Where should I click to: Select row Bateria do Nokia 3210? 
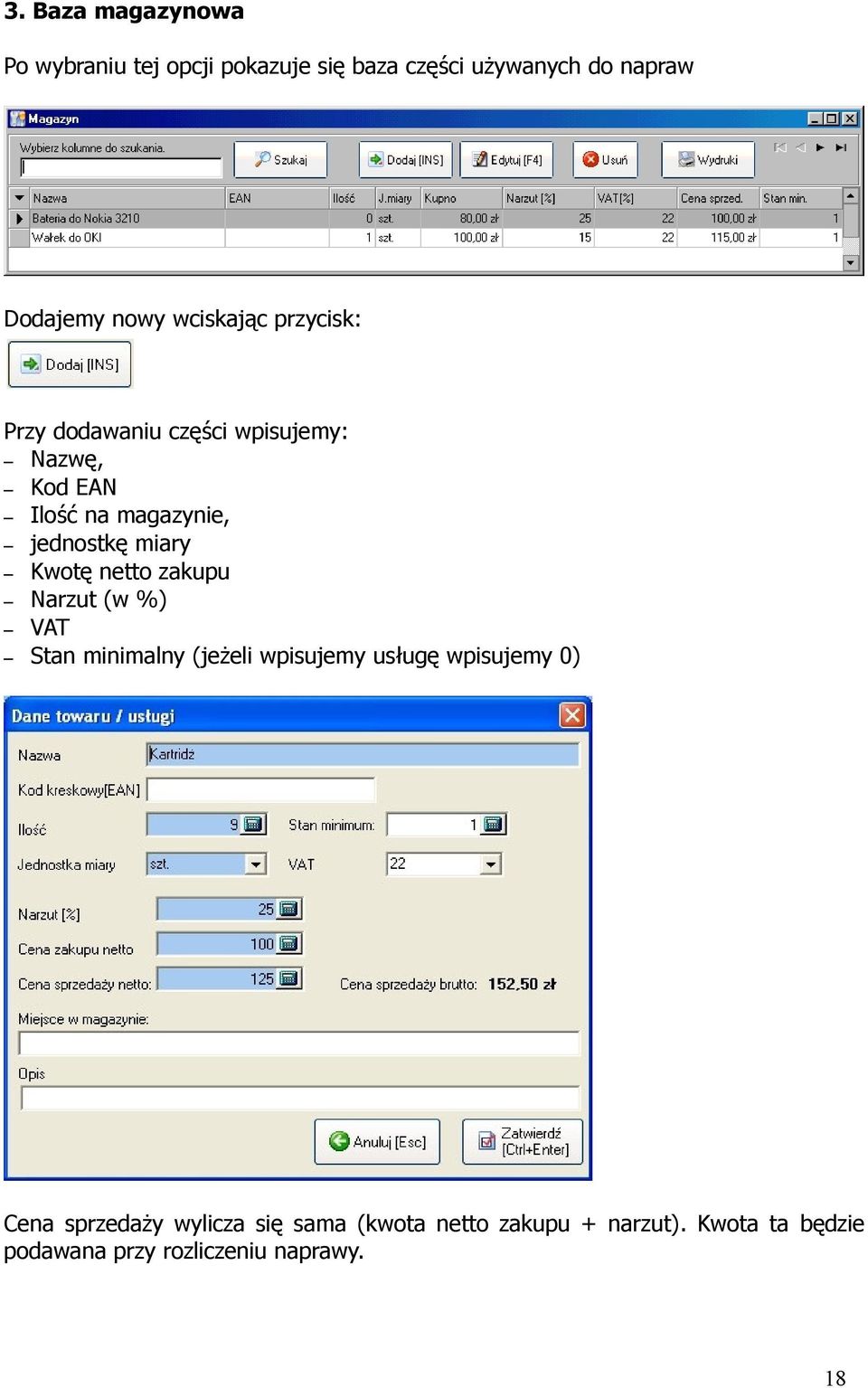(425, 218)
